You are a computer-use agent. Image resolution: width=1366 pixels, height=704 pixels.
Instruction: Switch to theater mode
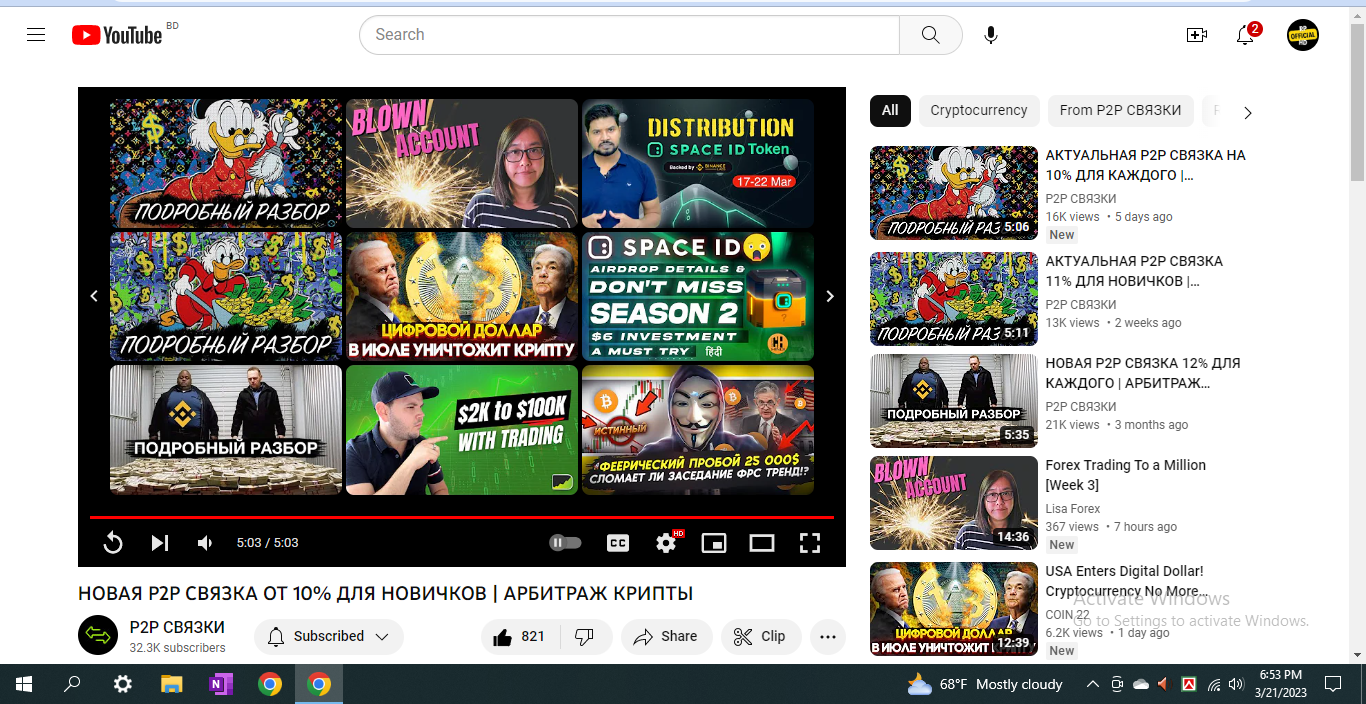tap(762, 543)
